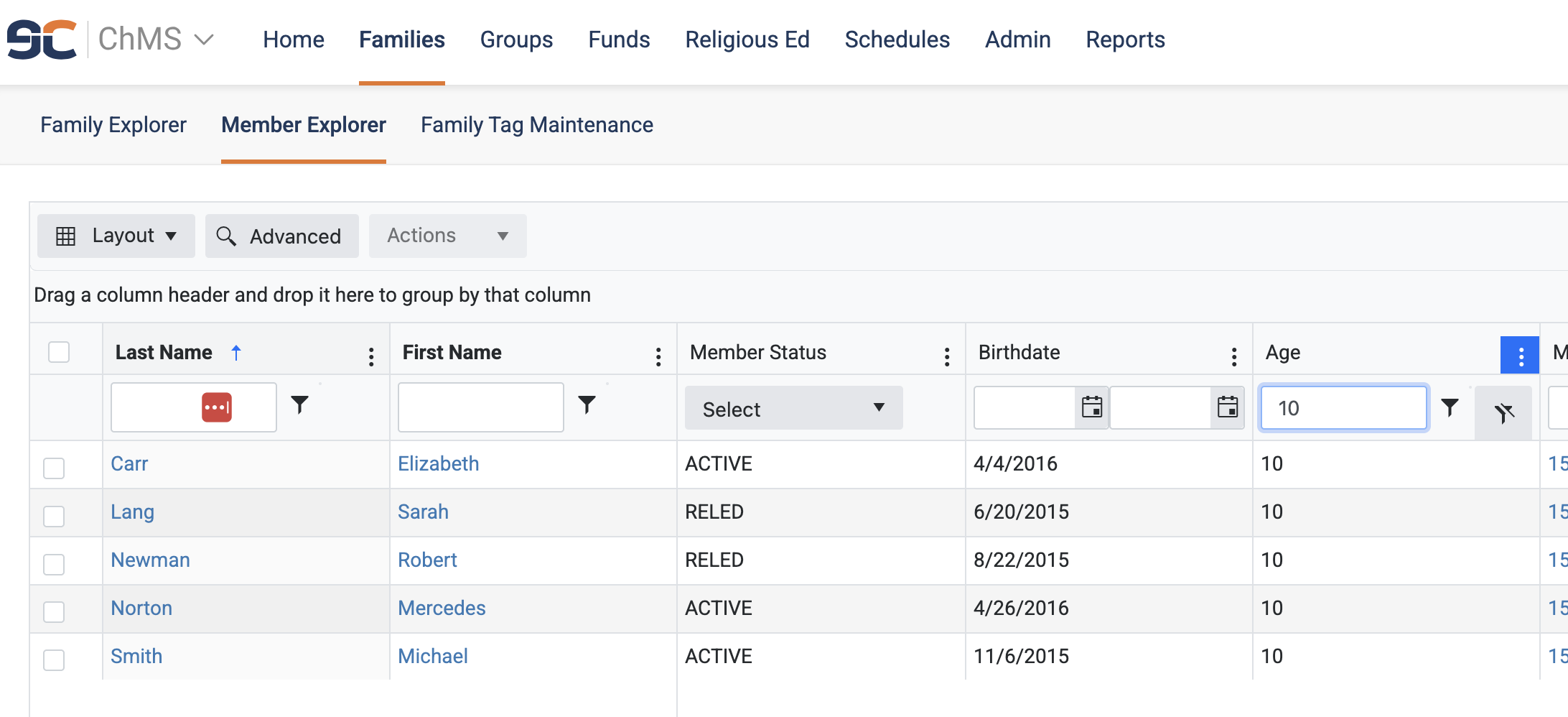Viewport: 1568px width, 717px height.
Task: Switch to the Family Explorer tab
Action: click(x=113, y=125)
